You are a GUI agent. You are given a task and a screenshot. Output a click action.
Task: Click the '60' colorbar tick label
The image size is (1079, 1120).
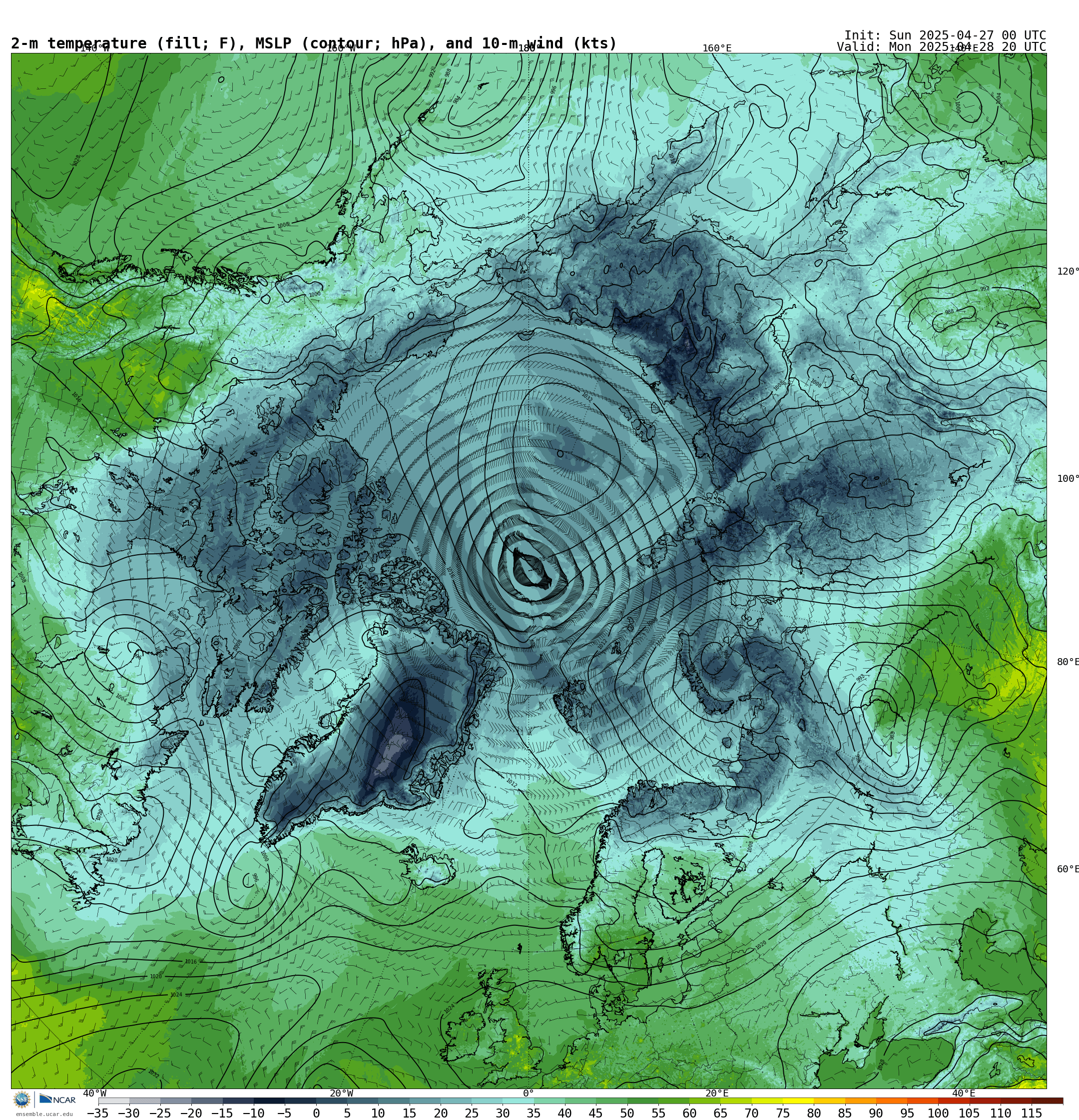pyautogui.click(x=689, y=1113)
